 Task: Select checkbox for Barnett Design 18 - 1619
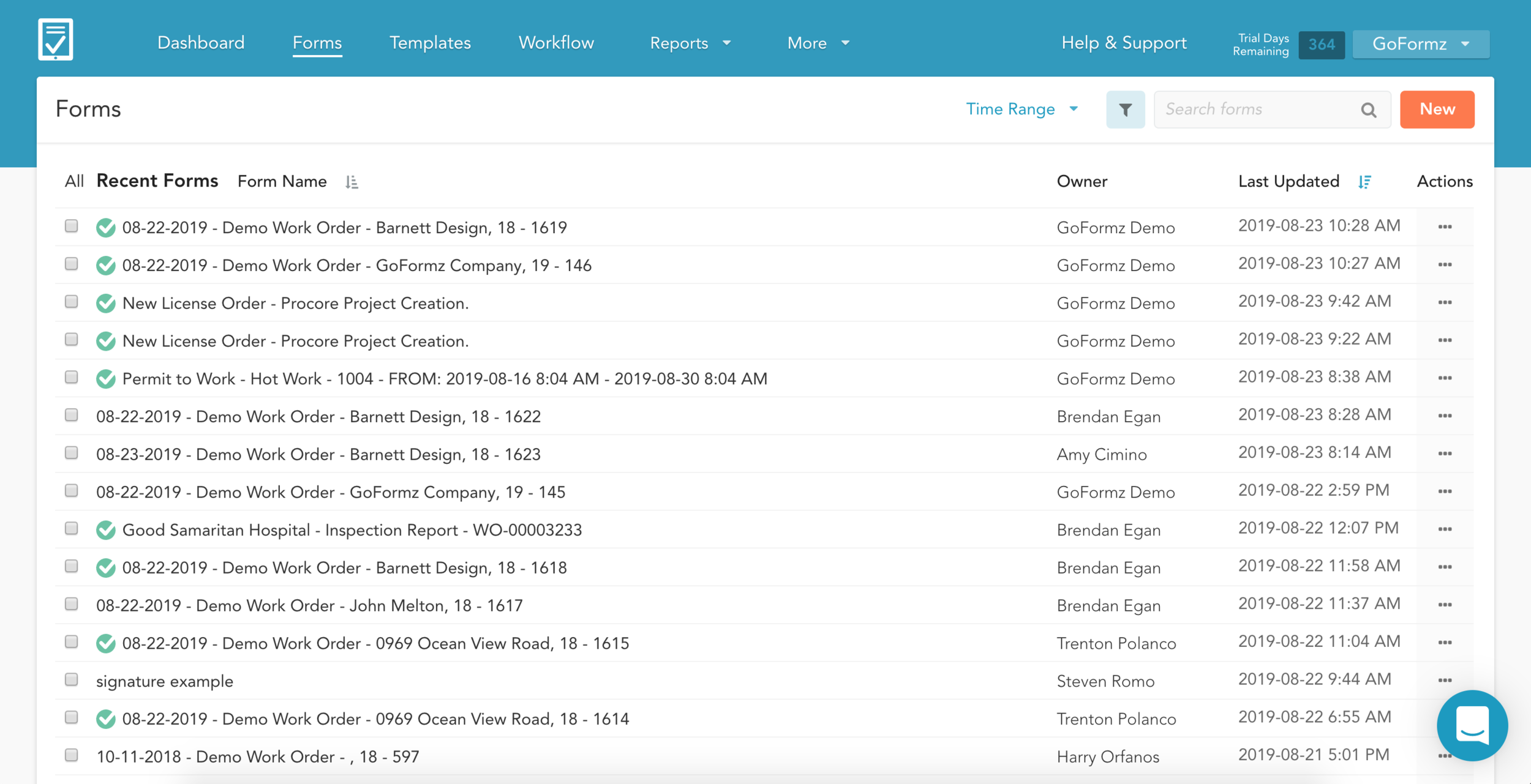click(x=72, y=226)
